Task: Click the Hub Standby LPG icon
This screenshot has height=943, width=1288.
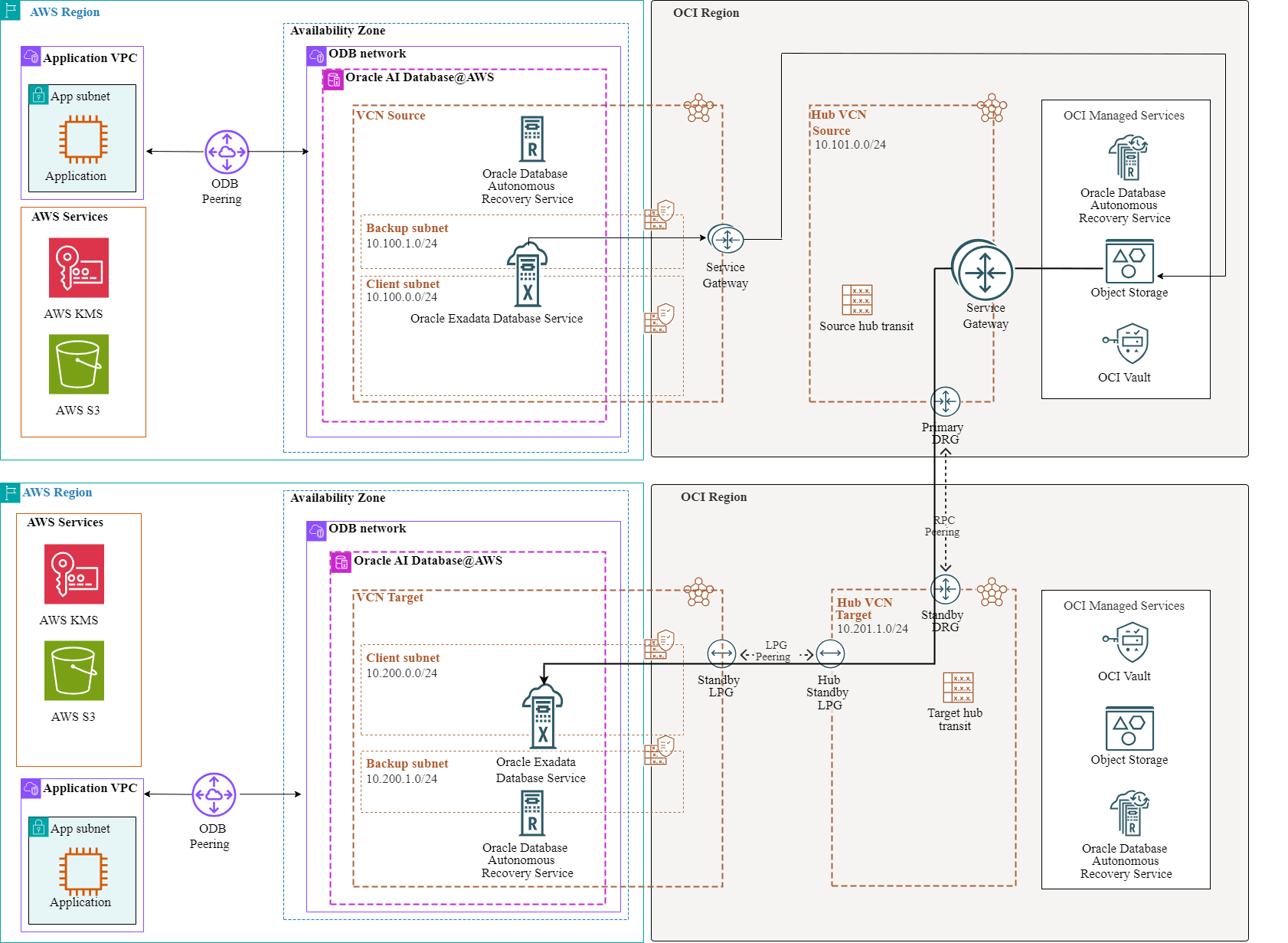Action: (x=830, y=654)
